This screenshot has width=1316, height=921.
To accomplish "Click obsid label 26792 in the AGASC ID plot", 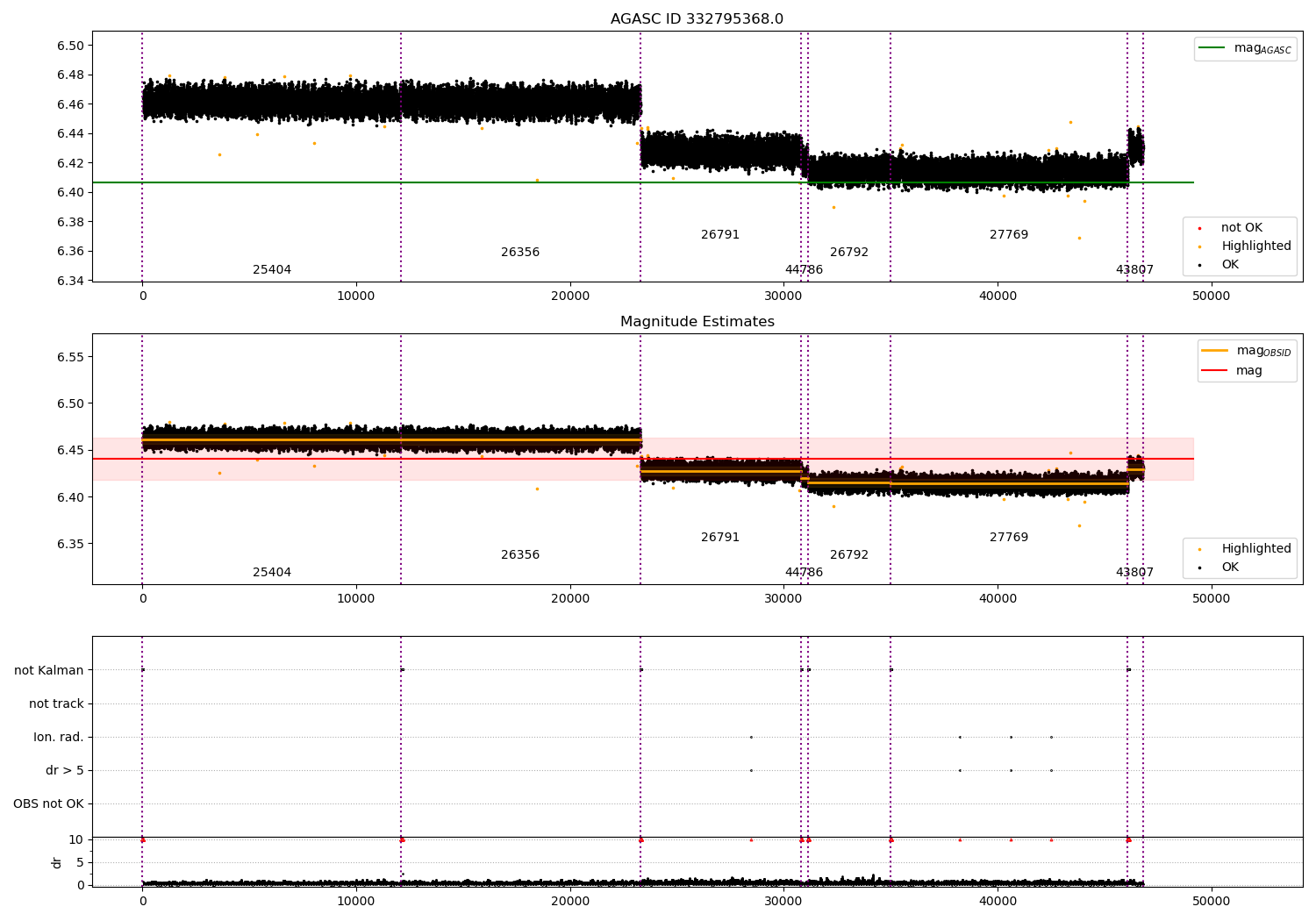I will pos(849,252).
